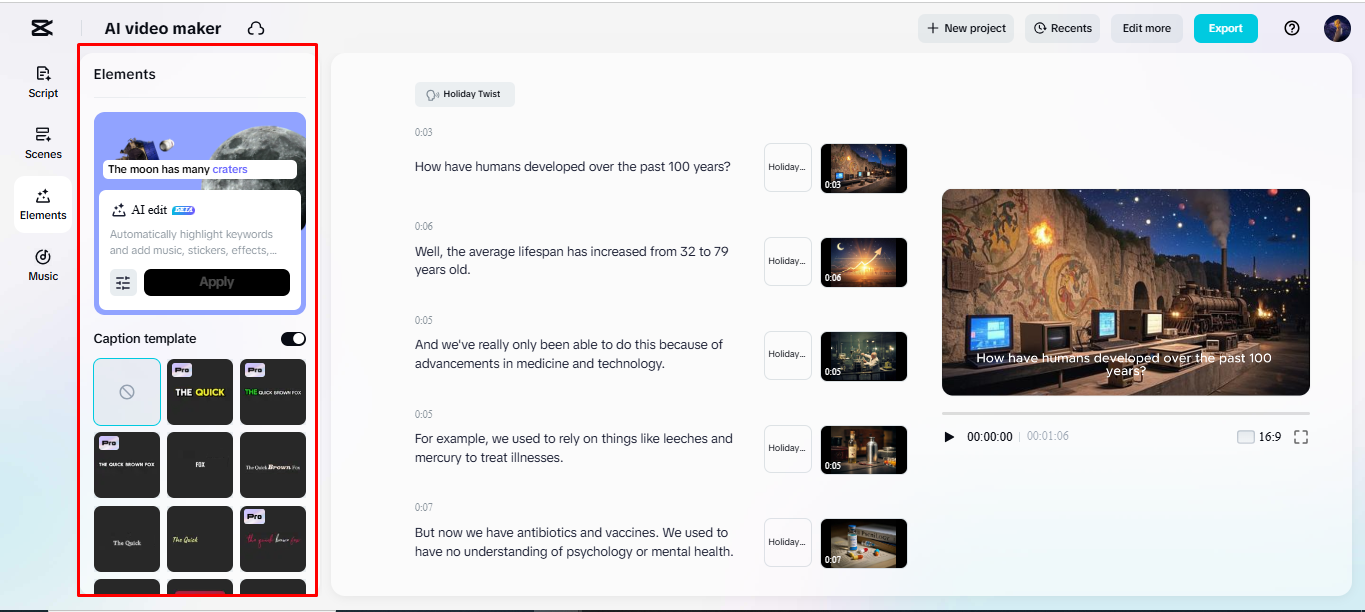Select the 0:06 lifespan scene thumbnail
The width and height of the screenshot is (1365, 612).
pos(863,262)
